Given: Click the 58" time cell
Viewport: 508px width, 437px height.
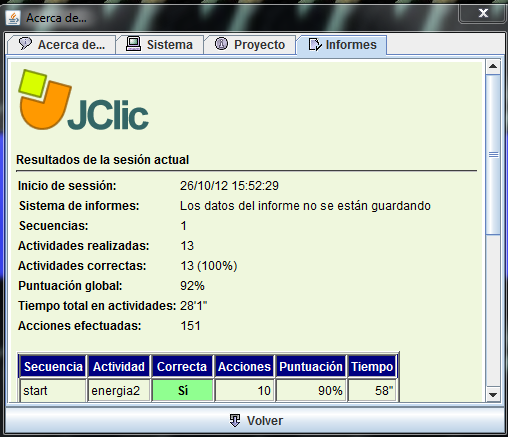Looking at the screenshot, I should pyautogui.click(x=372, y=390).
